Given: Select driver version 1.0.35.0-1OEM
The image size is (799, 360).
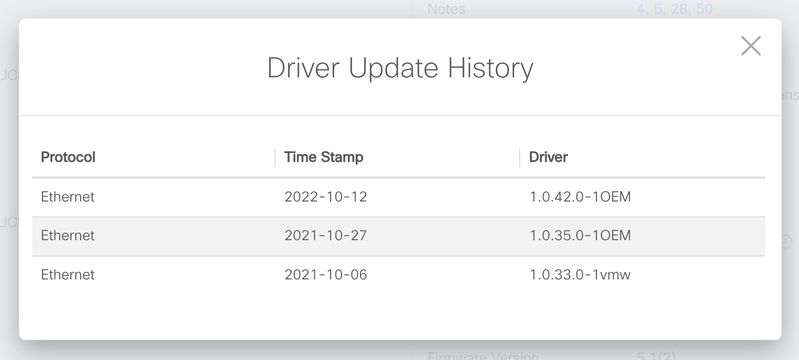Looking at the screenshot, I should pyautogui.click(x=580, y=236).
